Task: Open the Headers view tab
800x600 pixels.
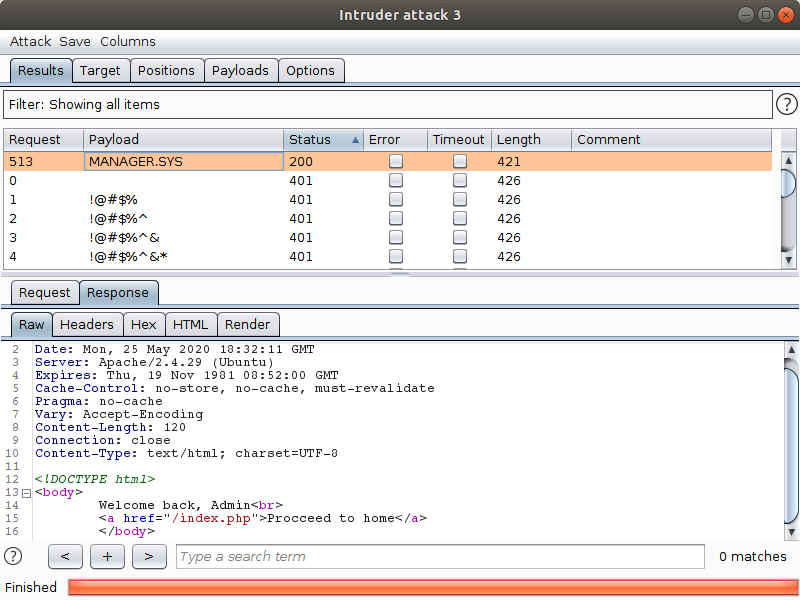Action: click(x=87, y=324)
